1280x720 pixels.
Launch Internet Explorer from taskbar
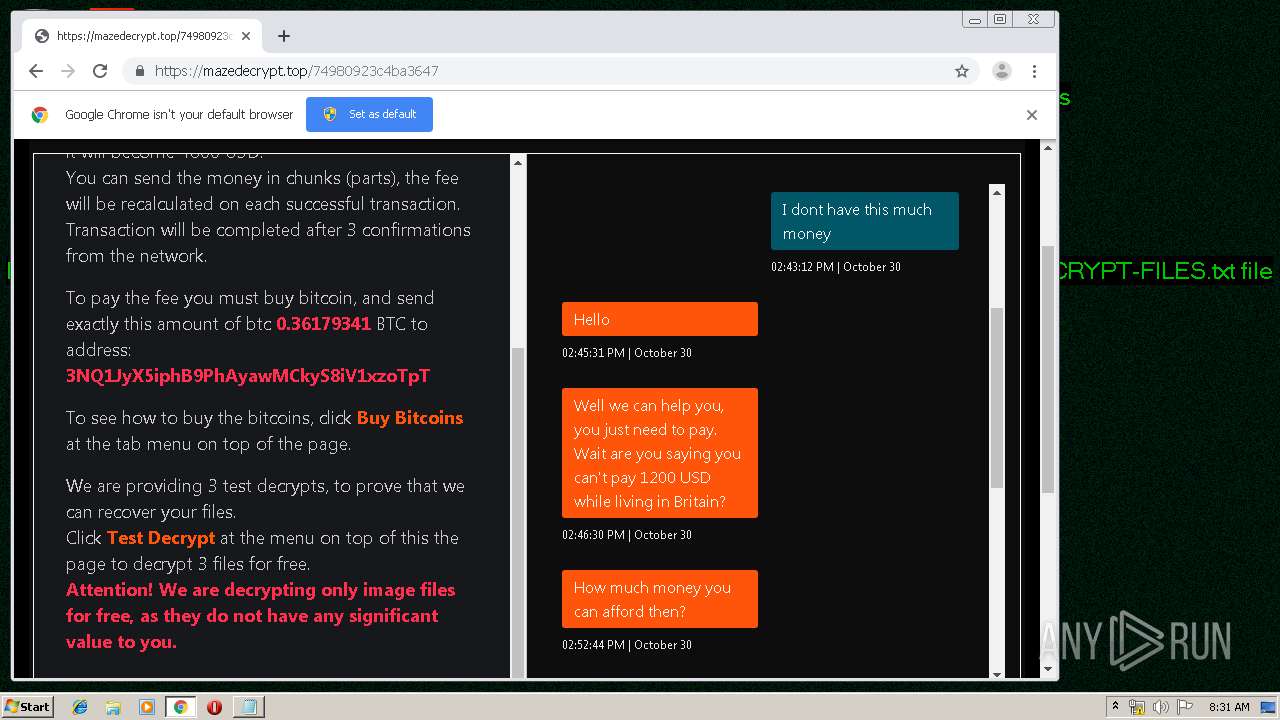pos(80,707)
